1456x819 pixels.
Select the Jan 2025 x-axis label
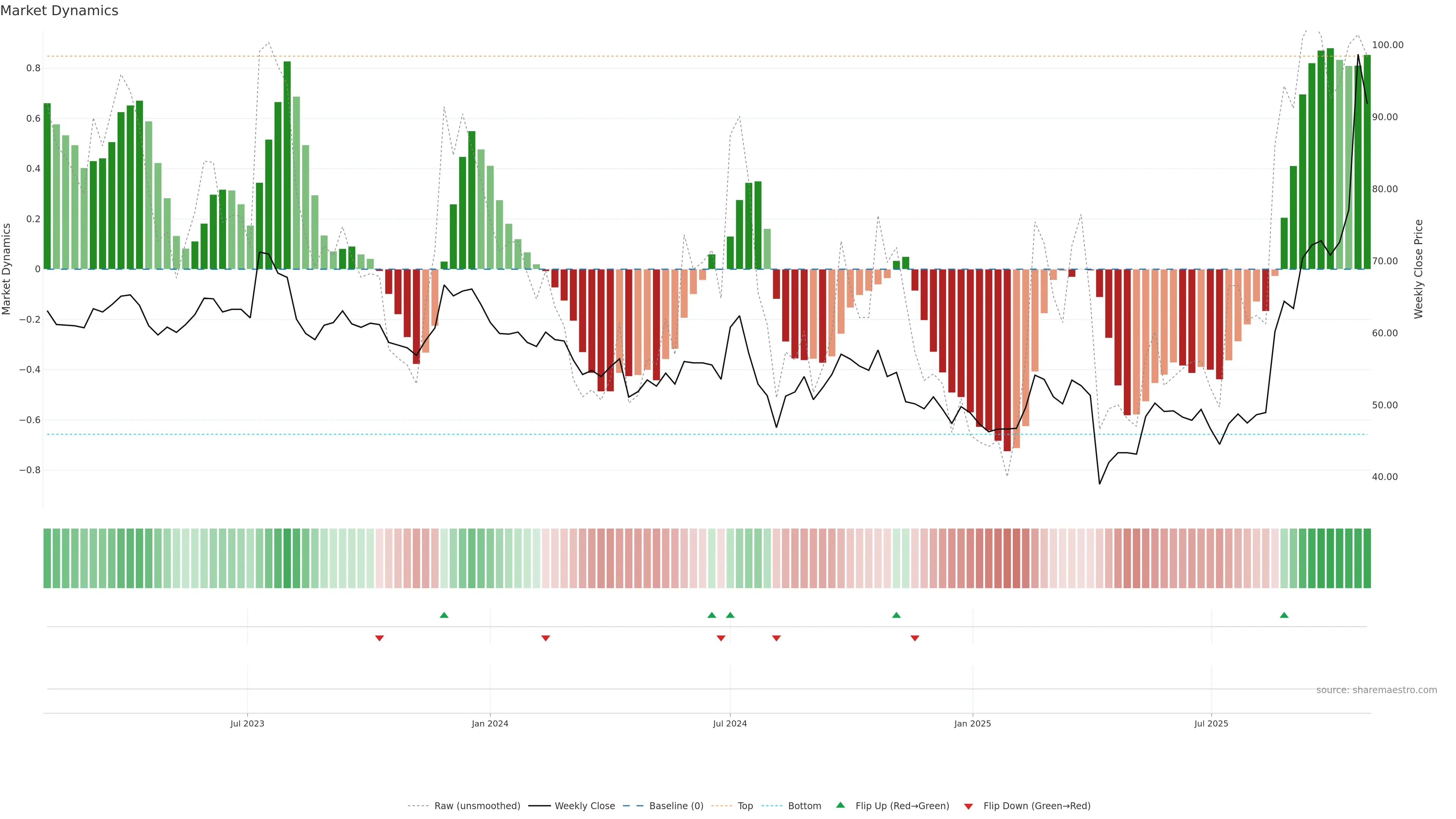972,723
